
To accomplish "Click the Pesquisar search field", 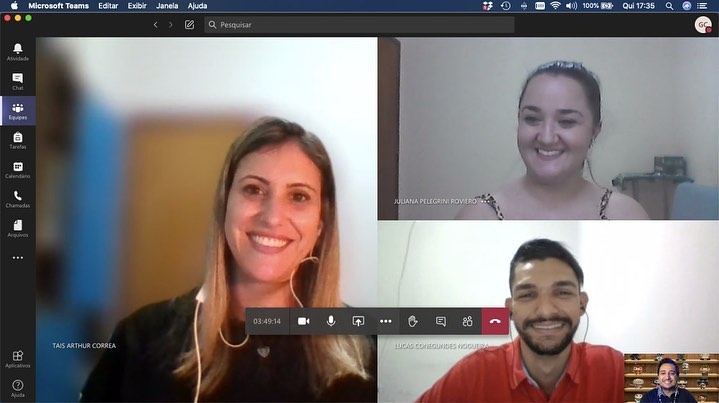I will point(359,25).
